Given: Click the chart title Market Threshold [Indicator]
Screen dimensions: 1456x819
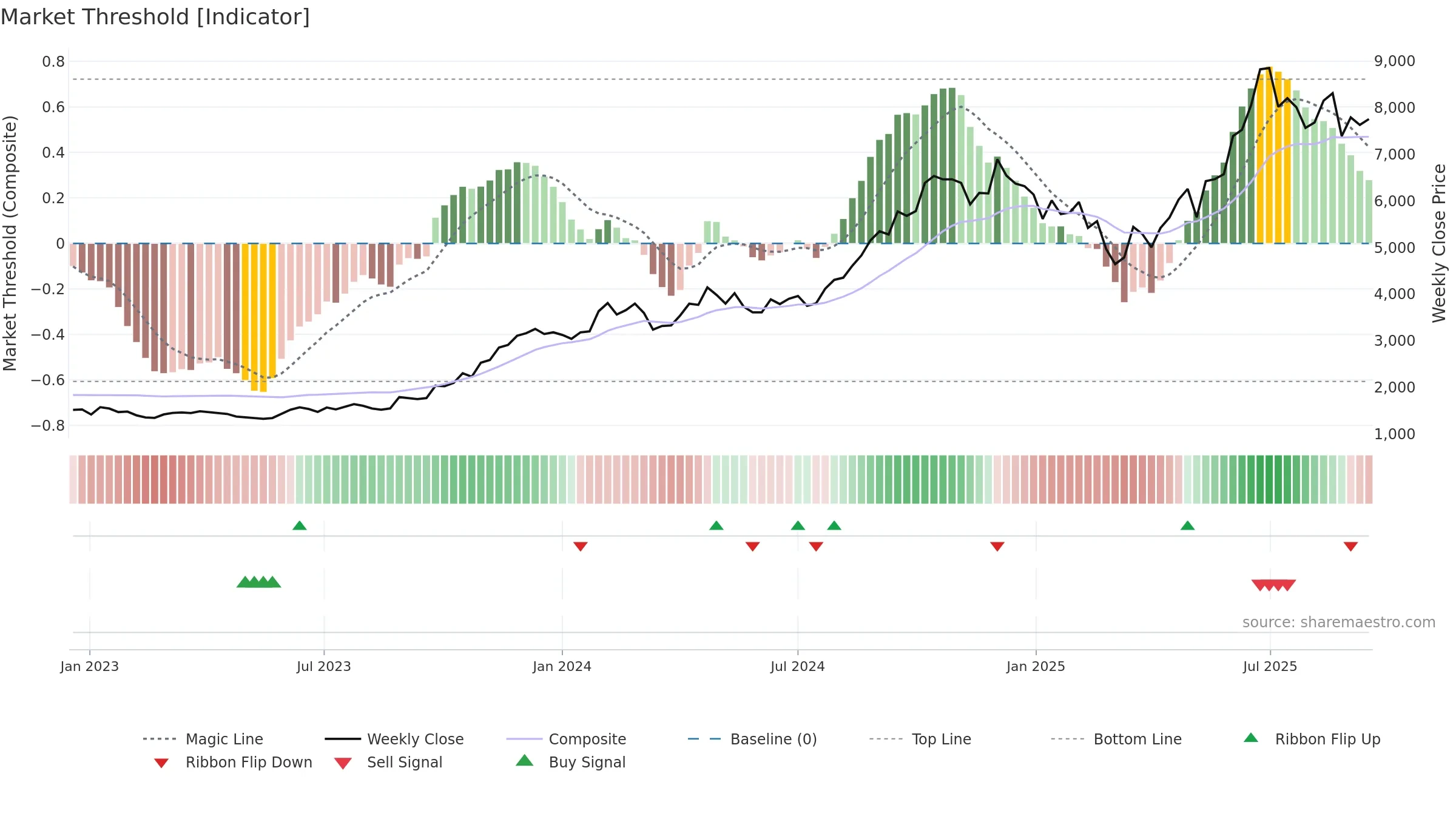Looking at the screenshot, I should tap(155, 17).
